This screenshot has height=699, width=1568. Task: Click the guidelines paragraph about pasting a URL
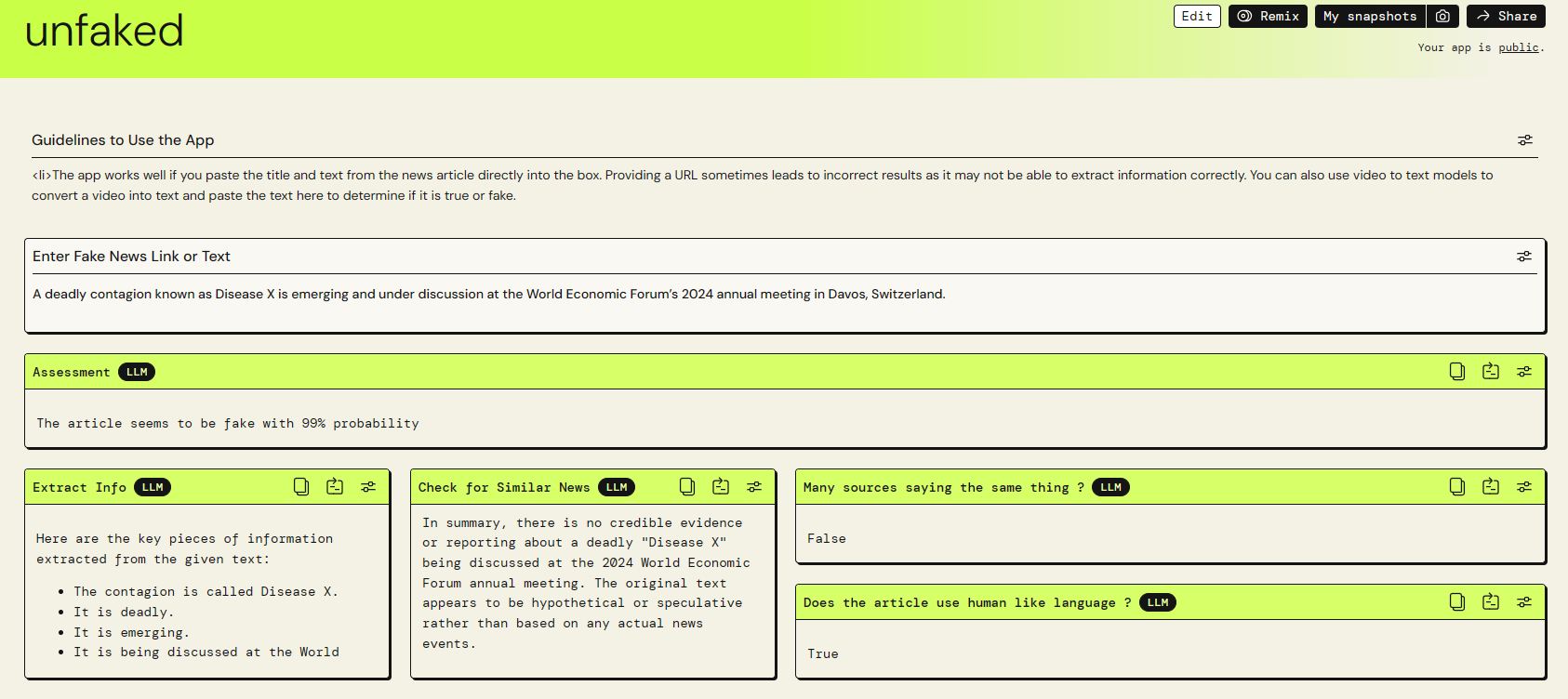click(763, 185)
